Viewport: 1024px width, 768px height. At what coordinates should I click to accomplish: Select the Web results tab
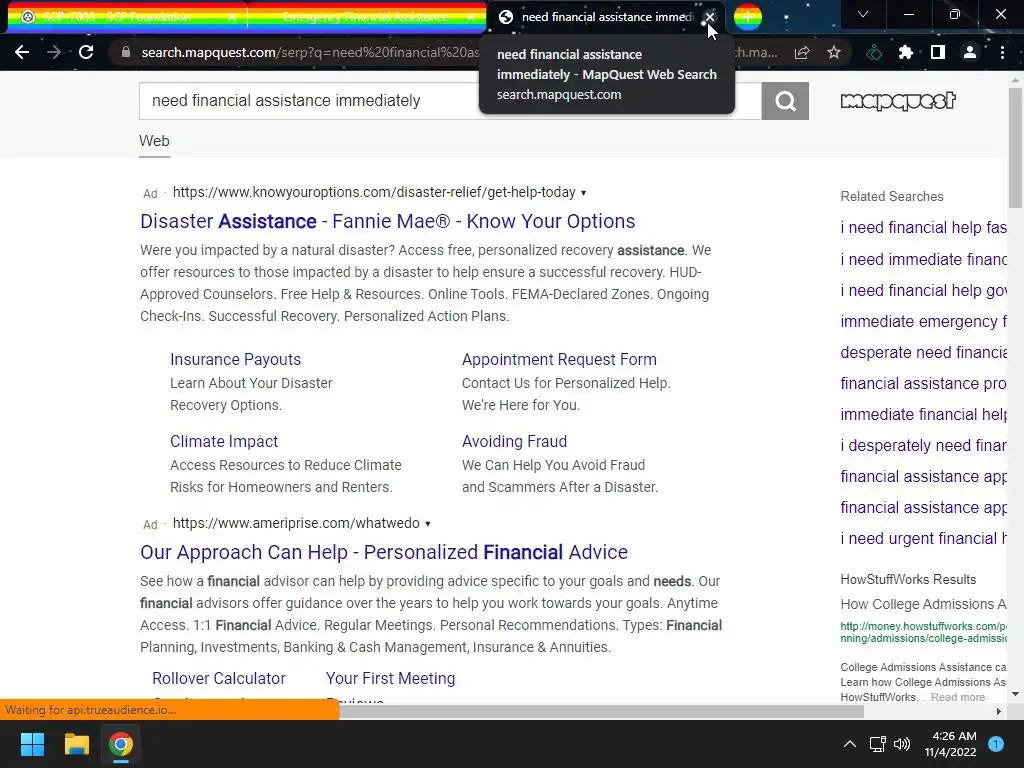[x=154, y=141]
